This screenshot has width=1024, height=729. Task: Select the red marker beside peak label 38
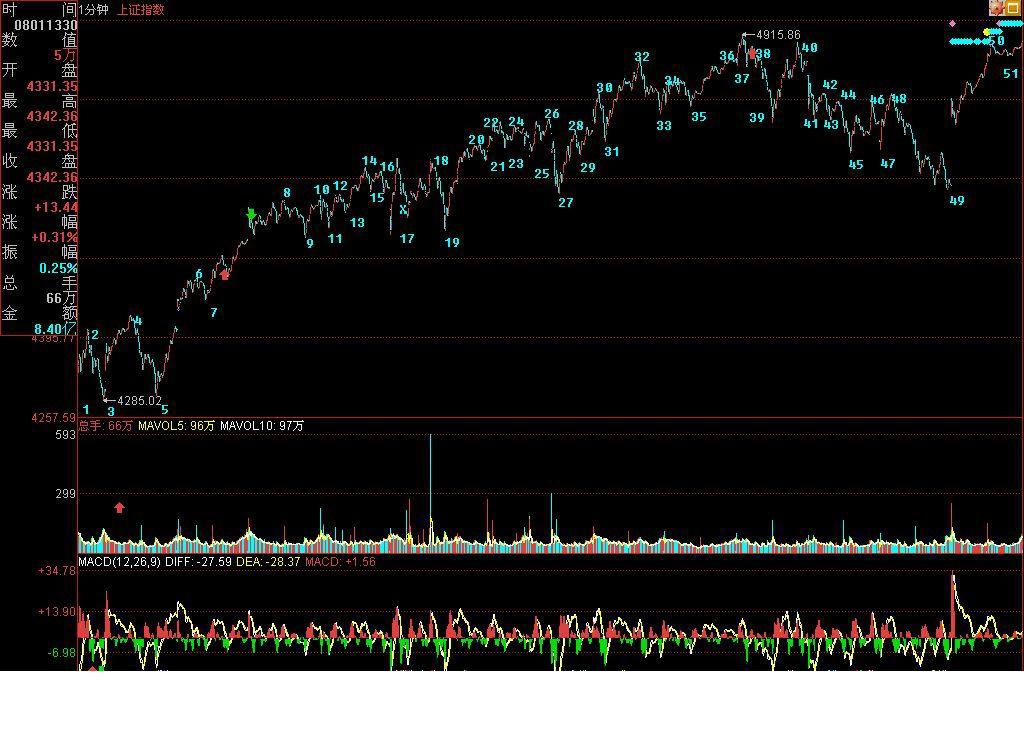click(753, 53)
